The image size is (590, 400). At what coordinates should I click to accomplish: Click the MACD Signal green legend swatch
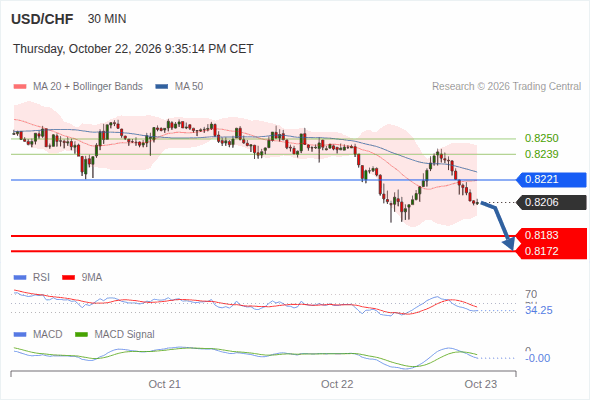(81, 335)
